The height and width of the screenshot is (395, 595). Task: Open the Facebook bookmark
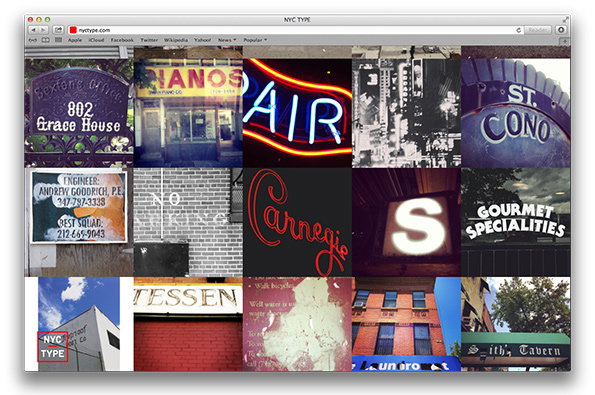122,40
